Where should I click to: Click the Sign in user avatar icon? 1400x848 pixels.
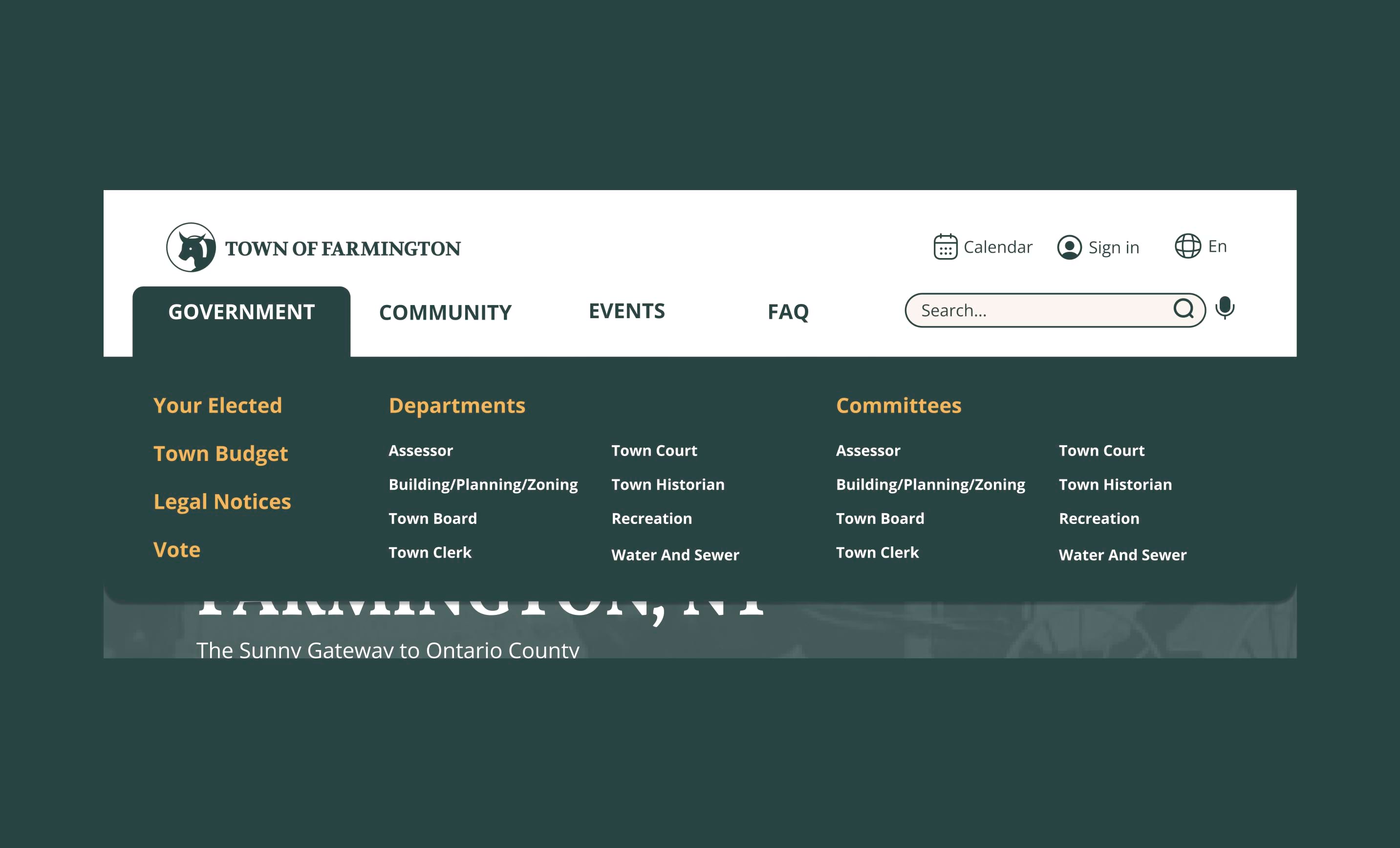click(x=1069, y=247)
